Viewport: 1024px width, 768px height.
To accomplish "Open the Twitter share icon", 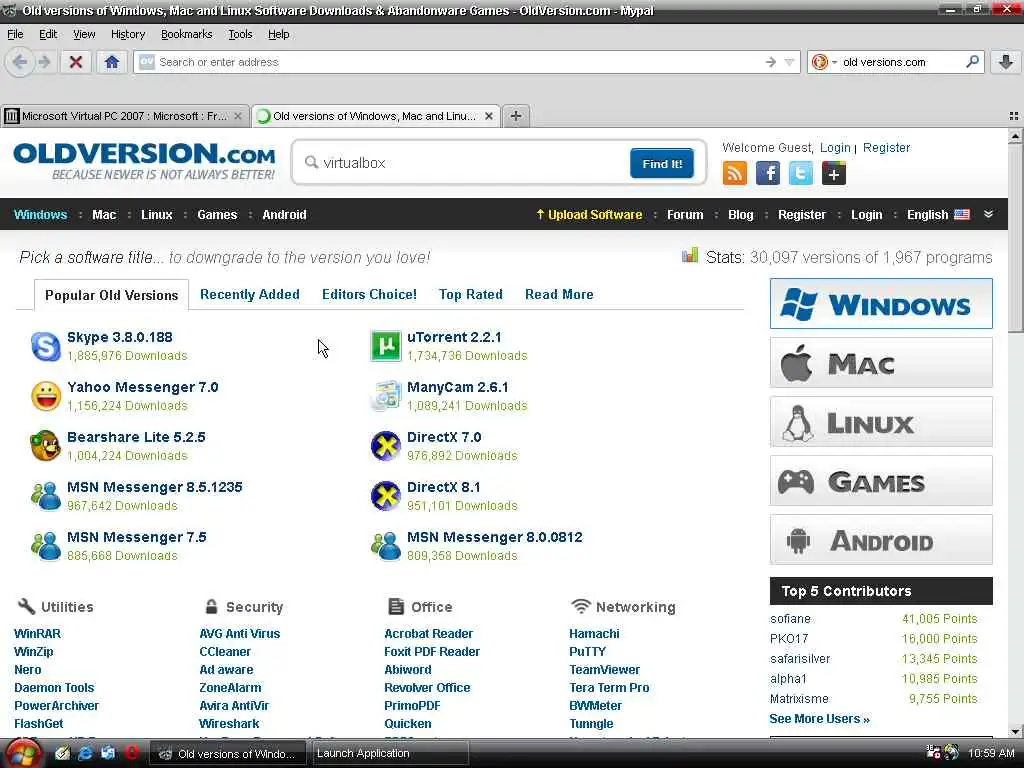I will pyautogui.click(x=801, y=173).
